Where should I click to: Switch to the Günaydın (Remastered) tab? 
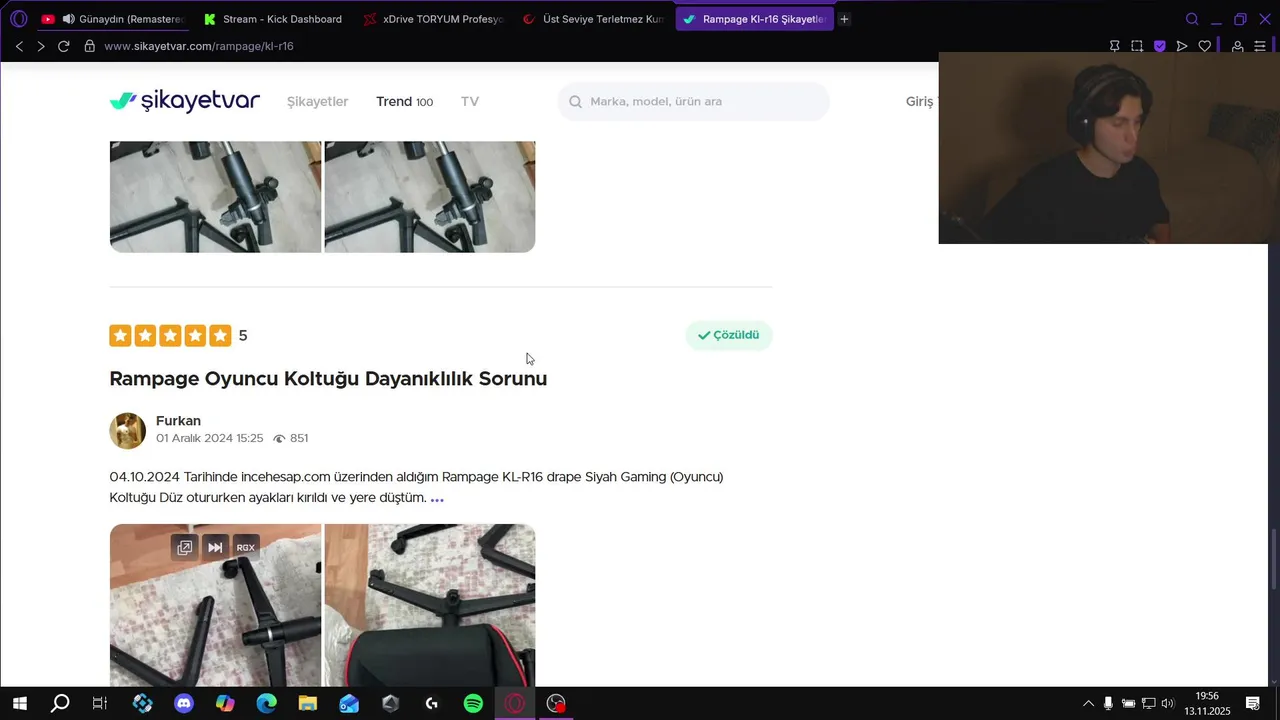click(112, 19)
